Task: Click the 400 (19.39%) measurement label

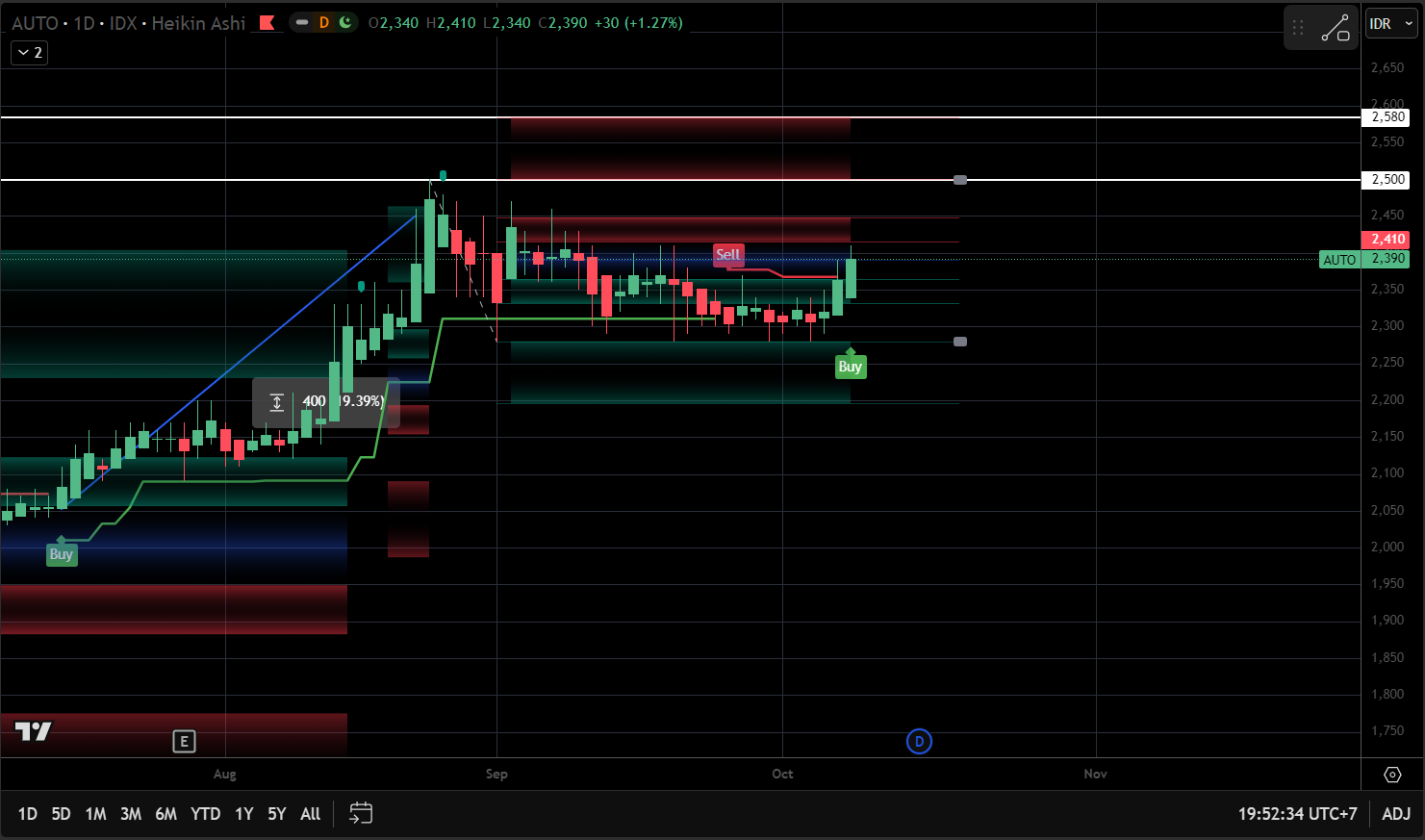Action: tap(326, 401)
